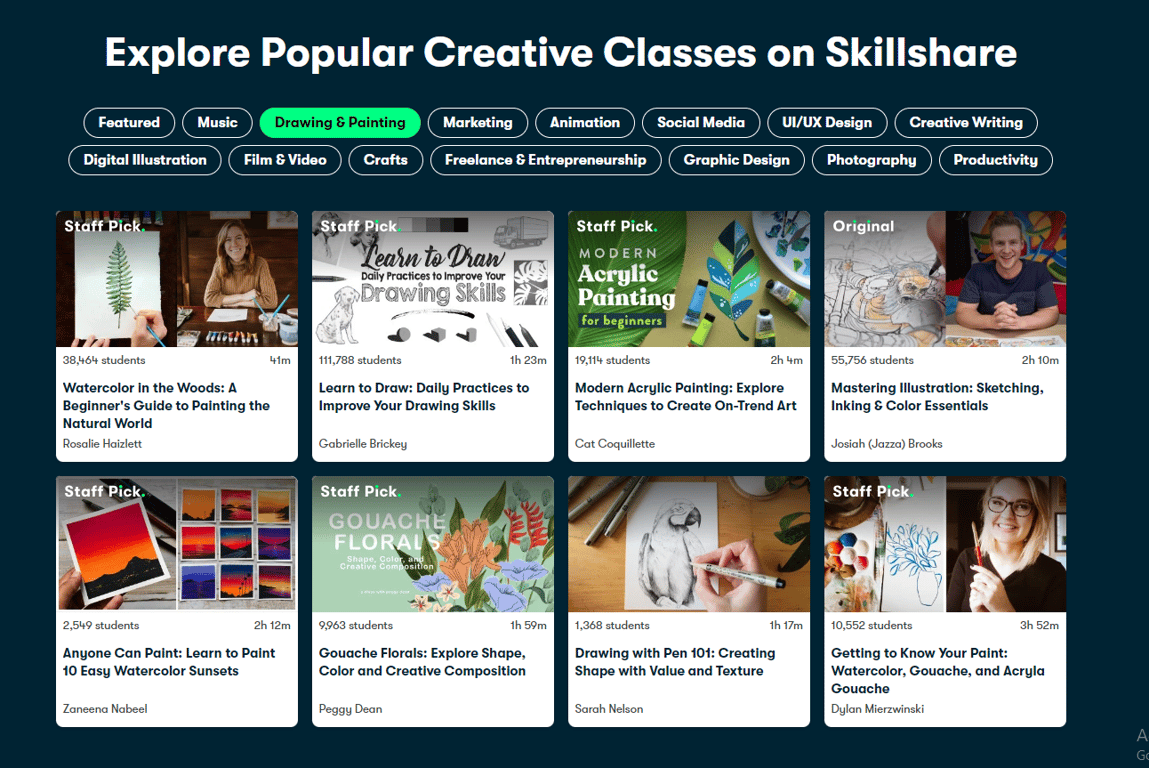Screen dimensions: 1149x768
Task: Open instructor Zaneena Nabeel's name
Action: point(105,709)
